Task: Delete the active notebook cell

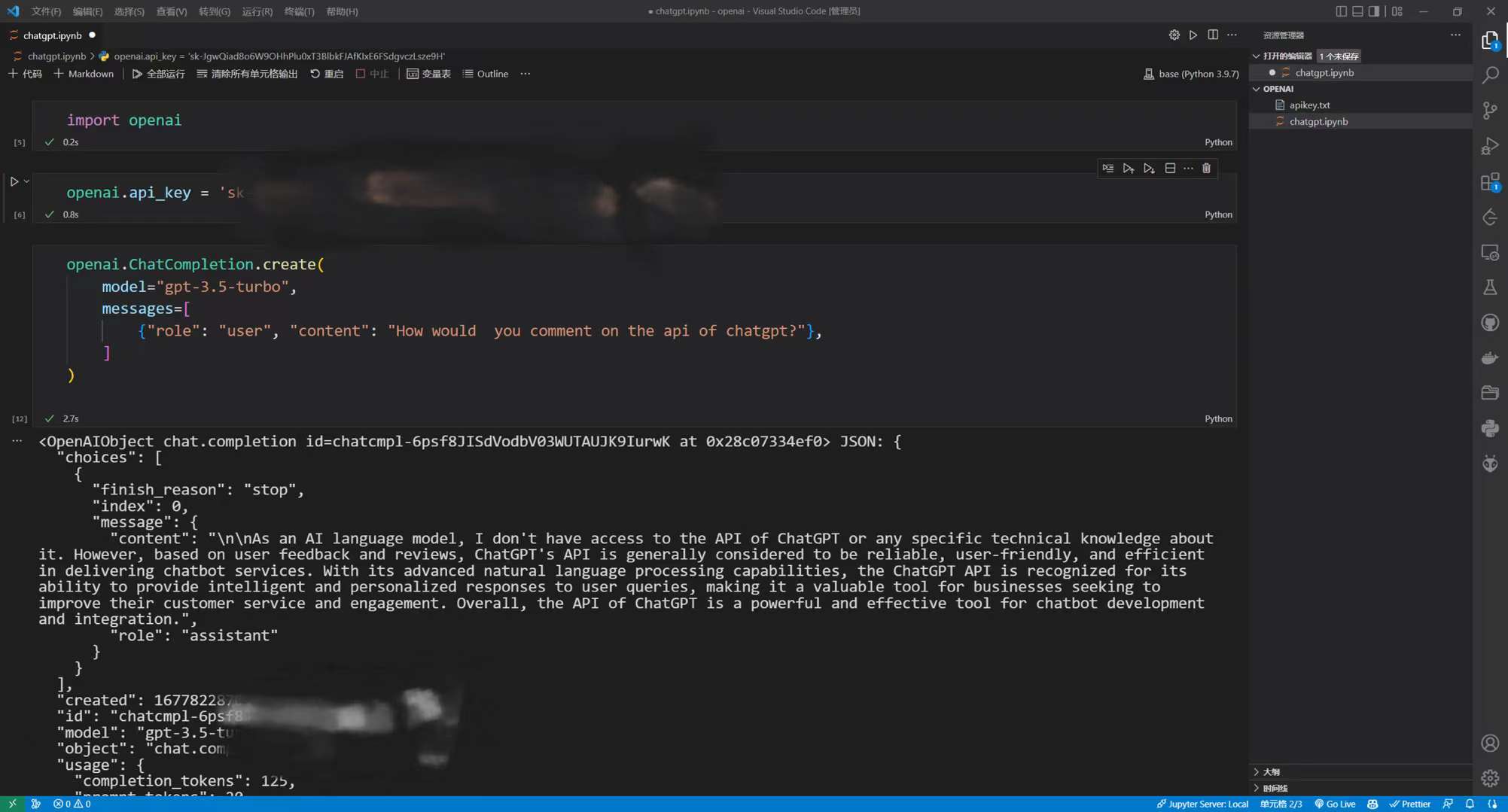Action: click(1207, 168)
